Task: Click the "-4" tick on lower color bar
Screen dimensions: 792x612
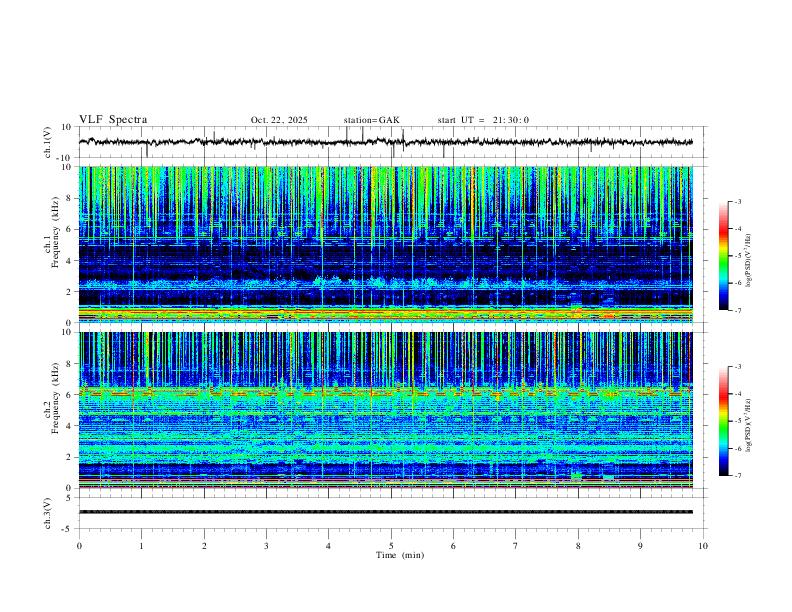Action: 738,394
